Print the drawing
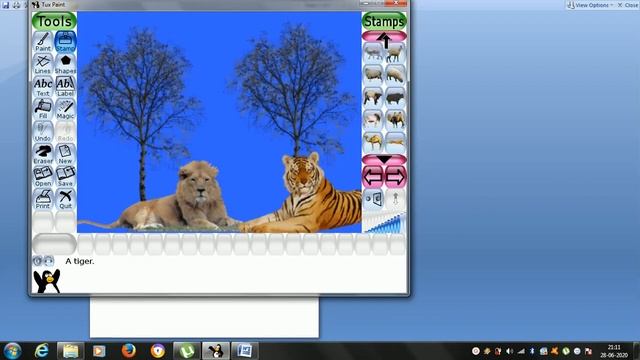Image resolution: width=640 pixels, height=360 pixels. (43, 199)
